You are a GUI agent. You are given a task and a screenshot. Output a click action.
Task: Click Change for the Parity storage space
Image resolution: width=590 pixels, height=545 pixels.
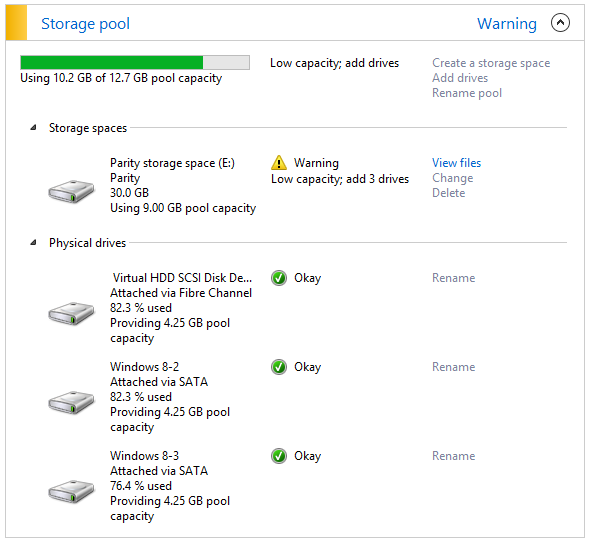(x=453, y=178)
